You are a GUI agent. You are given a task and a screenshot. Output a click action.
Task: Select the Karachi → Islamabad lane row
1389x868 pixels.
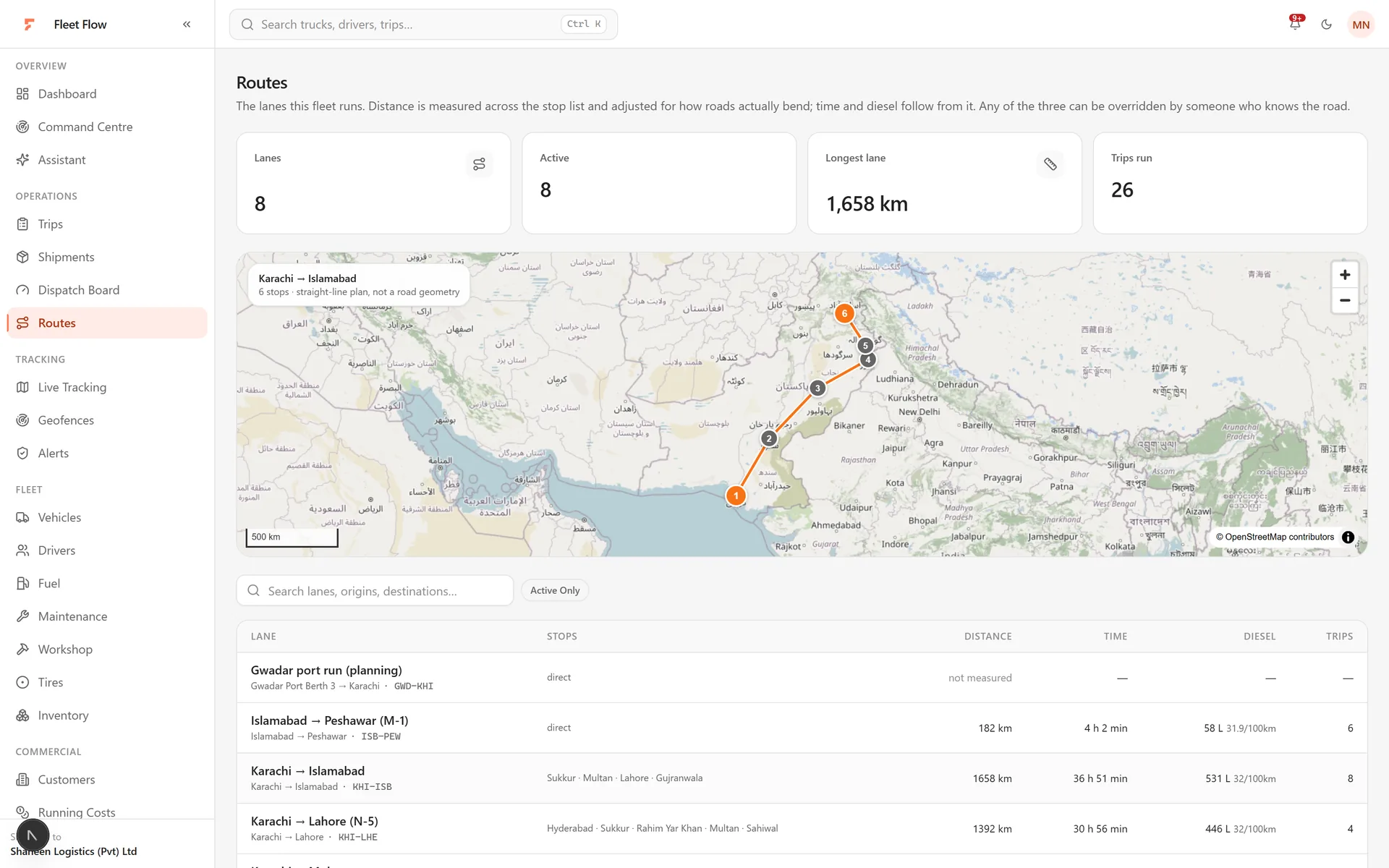click(802, 778)
